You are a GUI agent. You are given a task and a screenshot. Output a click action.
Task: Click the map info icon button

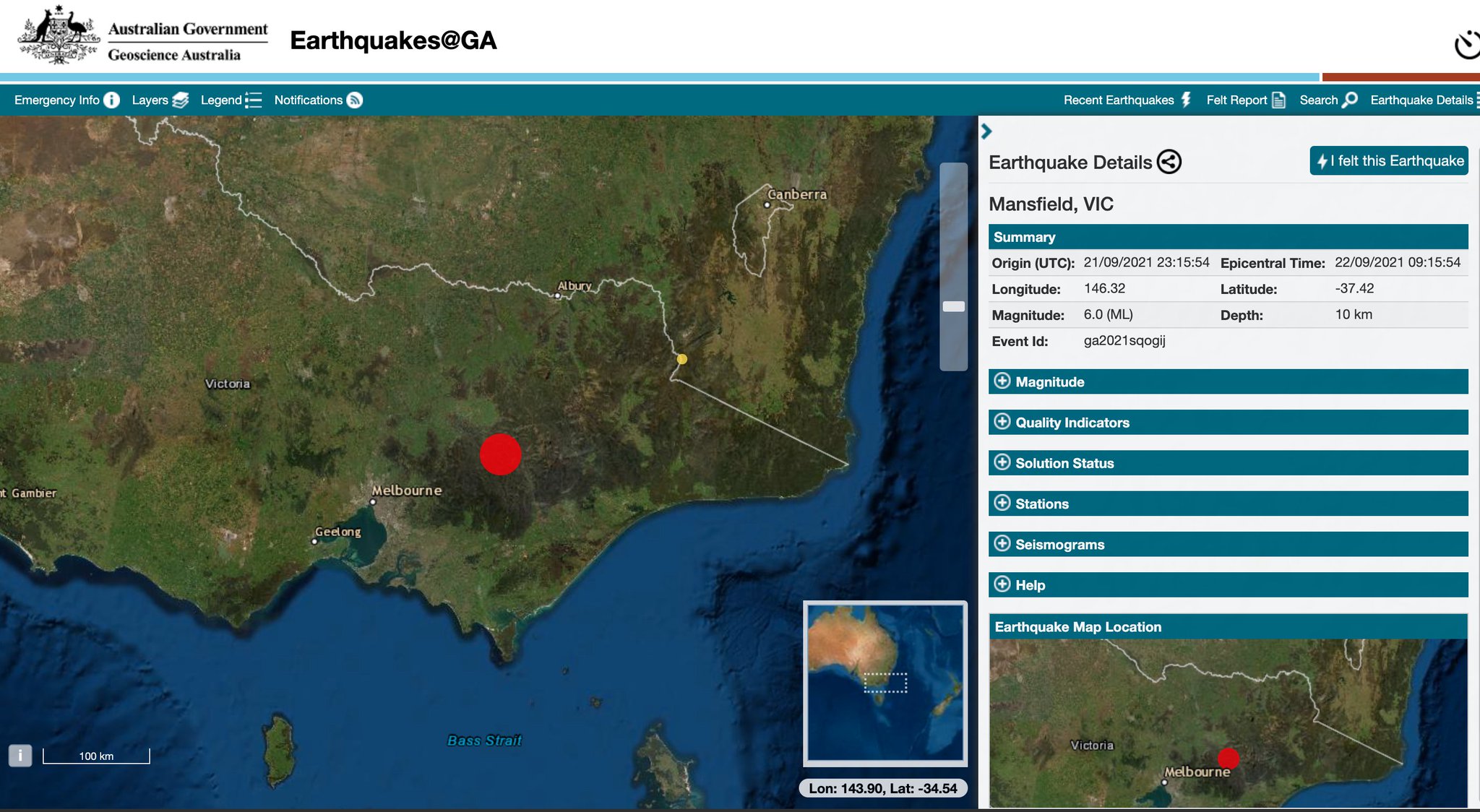pyautogui.click(x=20, y=756)
